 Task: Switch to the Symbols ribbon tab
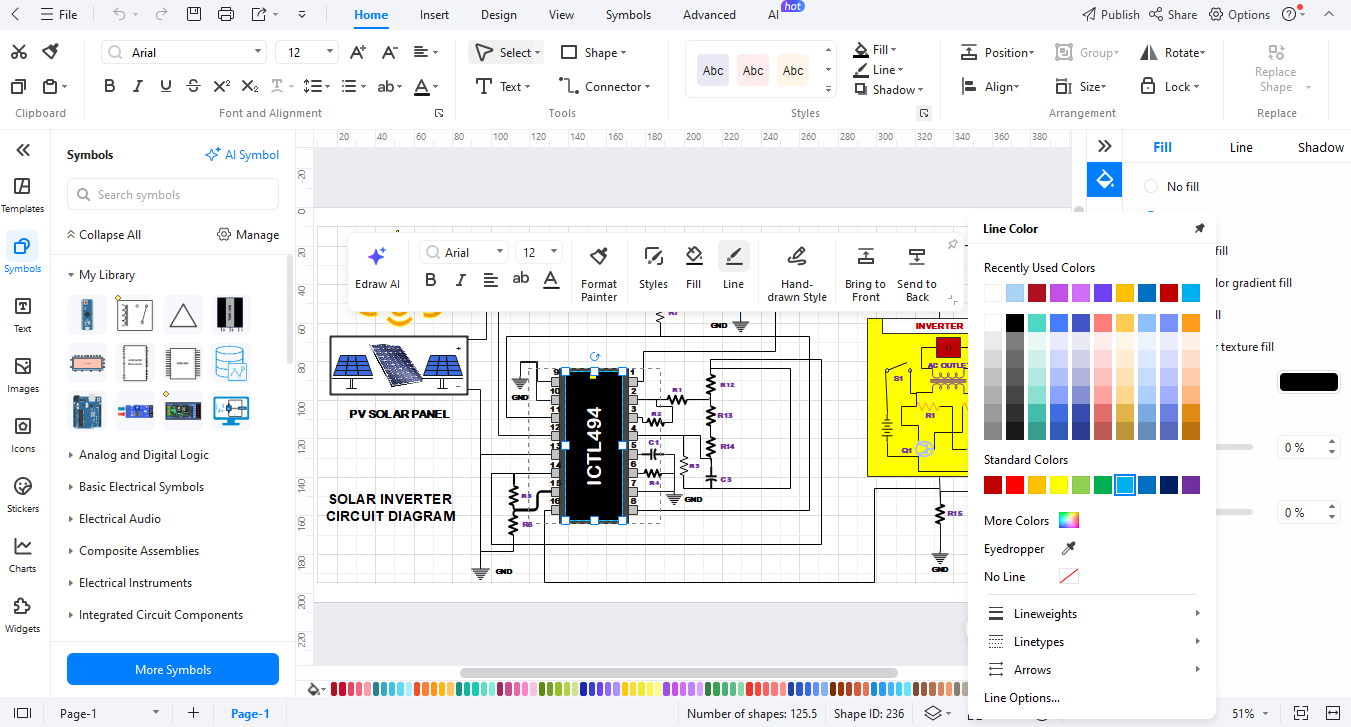[x=628, y=15]
